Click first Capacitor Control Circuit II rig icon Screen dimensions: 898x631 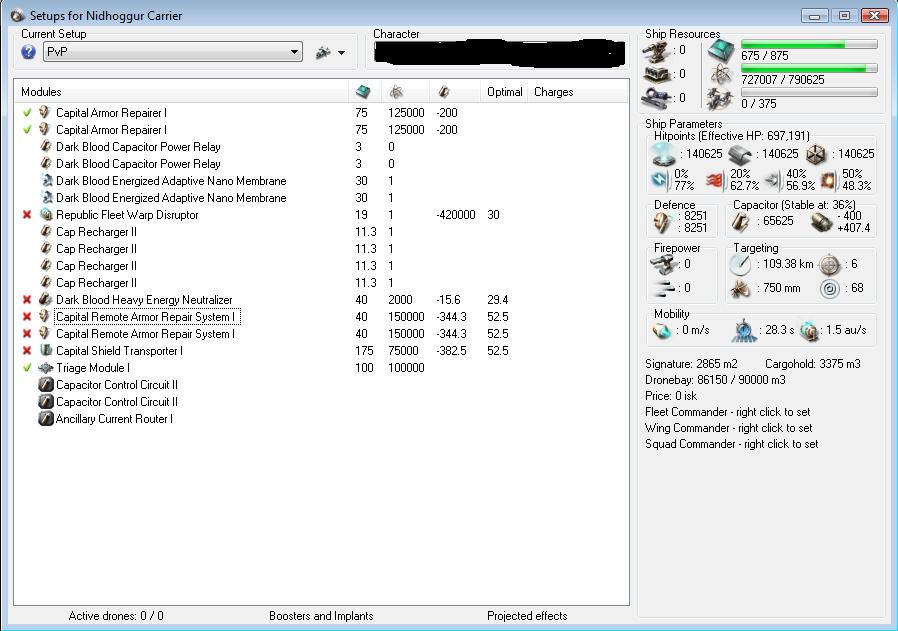click(46, 385)
